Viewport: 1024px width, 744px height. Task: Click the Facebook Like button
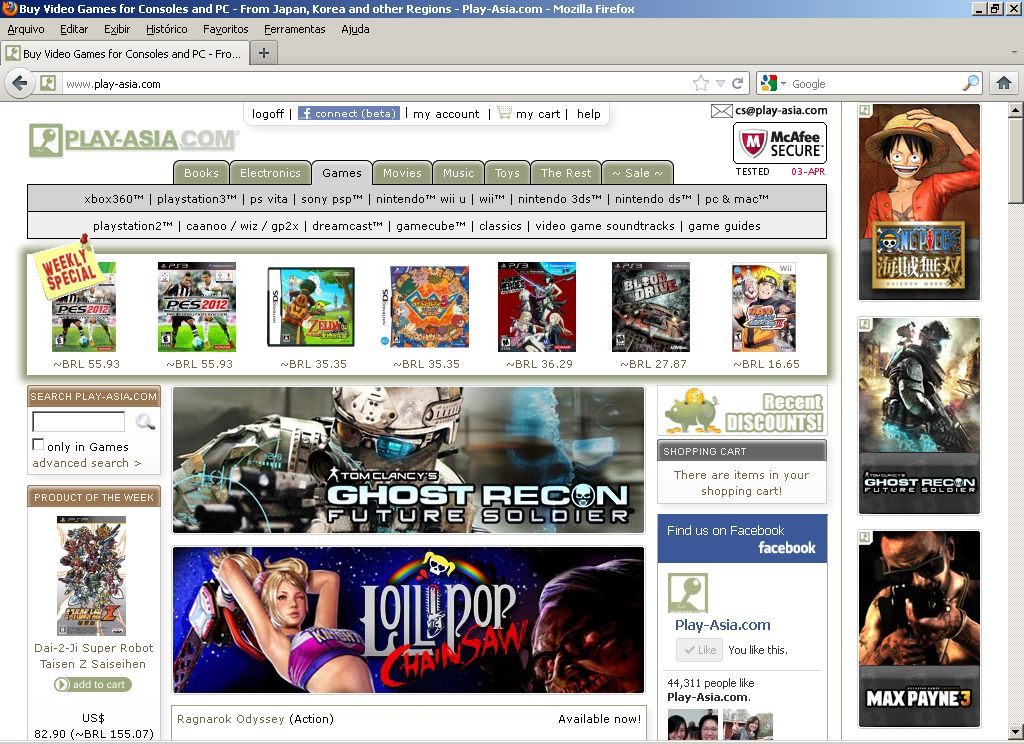698,650
